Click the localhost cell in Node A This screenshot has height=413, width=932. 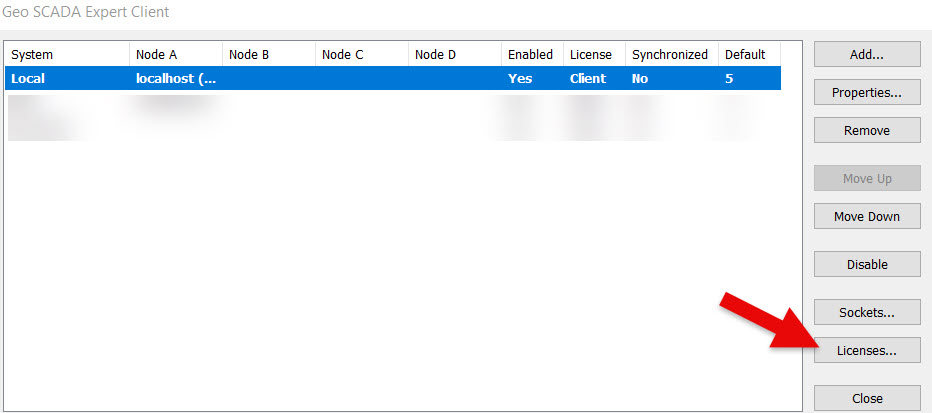(175, 78)
